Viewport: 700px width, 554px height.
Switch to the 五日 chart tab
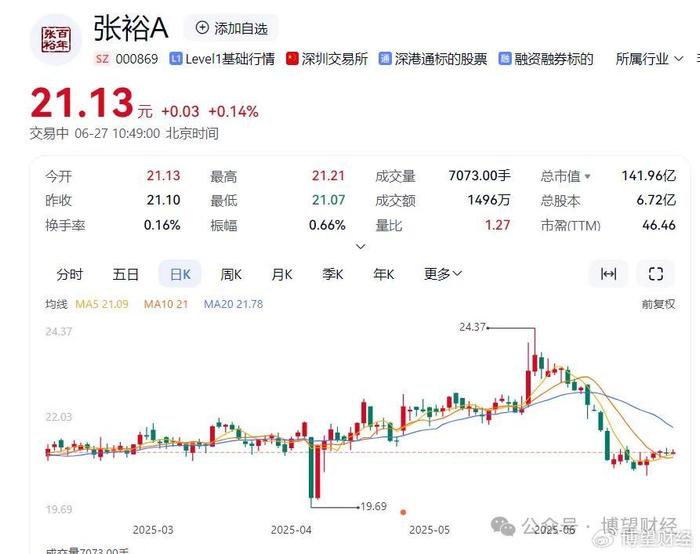click(x=125, y=274)
